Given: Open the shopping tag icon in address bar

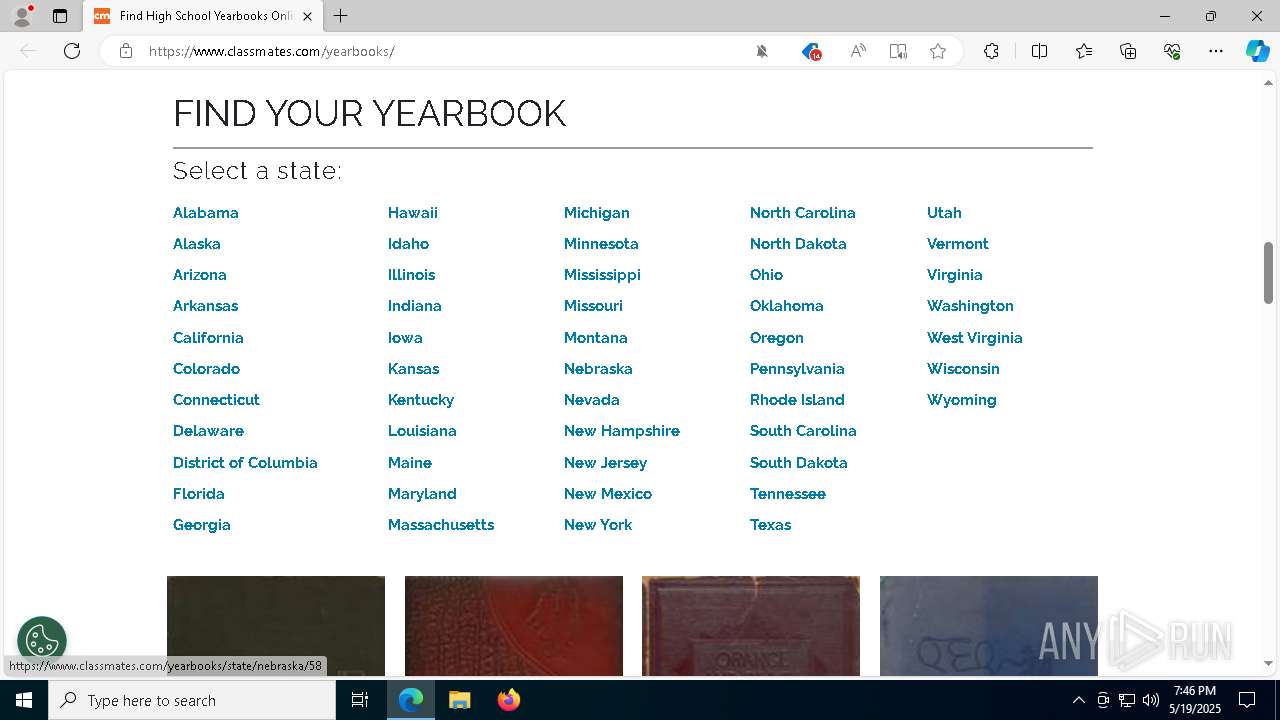Looking at the screenshot, I should tap(811, 51).
